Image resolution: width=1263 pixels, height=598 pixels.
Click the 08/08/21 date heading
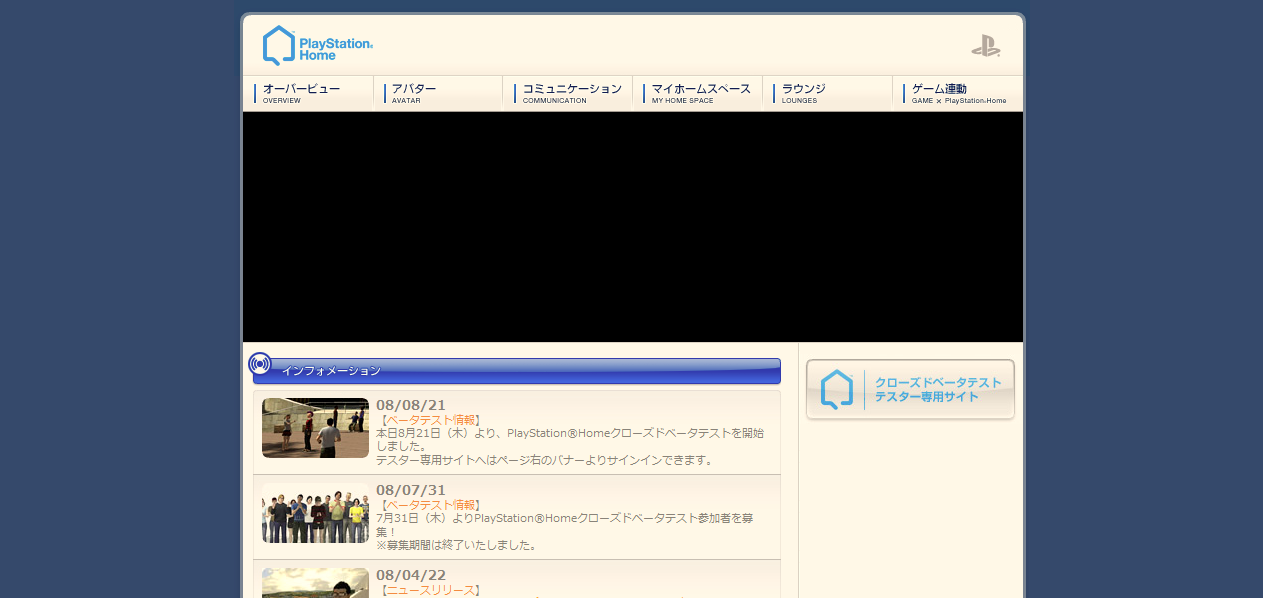tap(411, 405)
